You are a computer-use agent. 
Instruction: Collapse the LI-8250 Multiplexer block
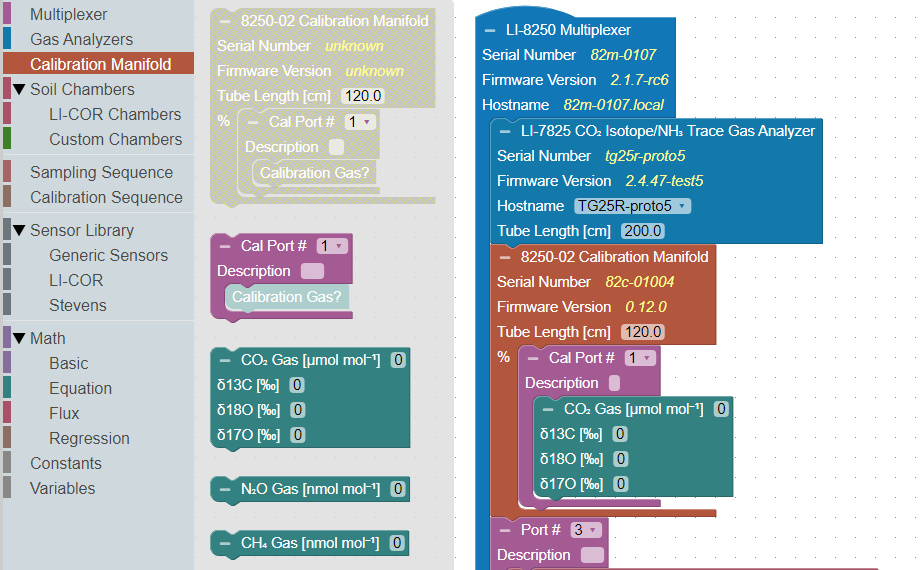point(490,30)
